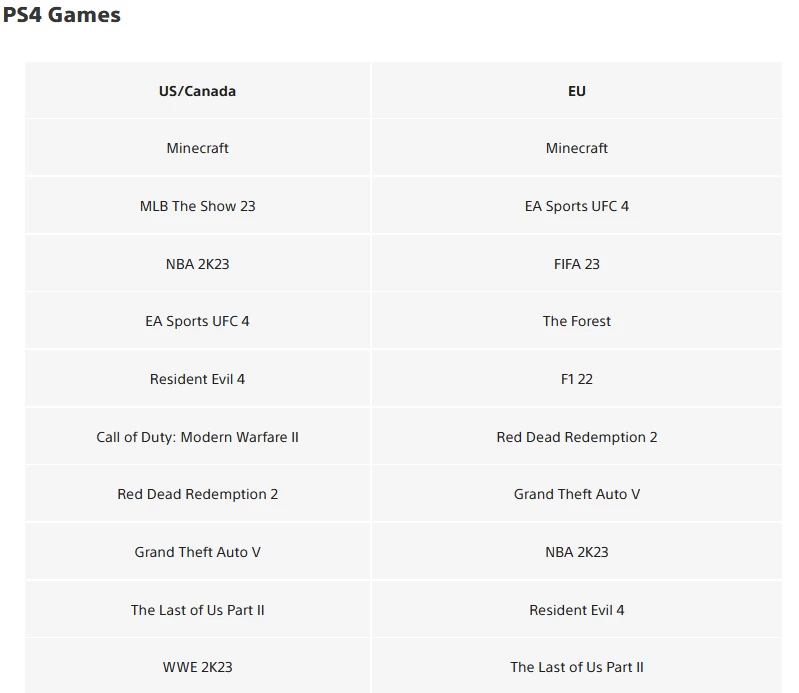Click FIFA 23 in EU column
Screen dimensions: 799x693
coord(576,264)
